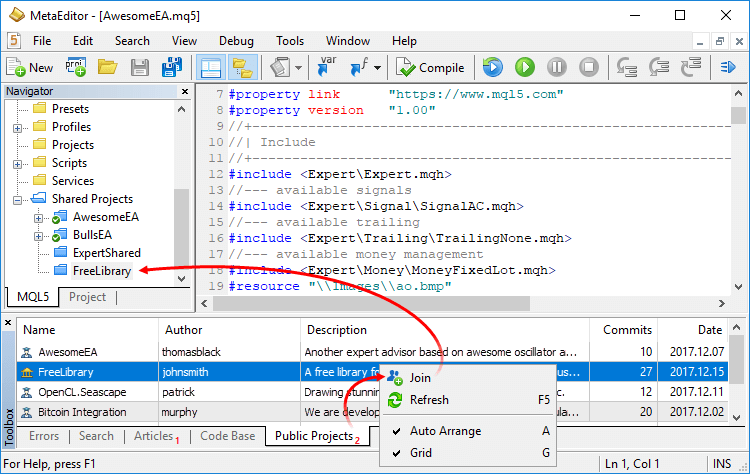Toggle Auto Arrange in context menu

pos(445,431)
